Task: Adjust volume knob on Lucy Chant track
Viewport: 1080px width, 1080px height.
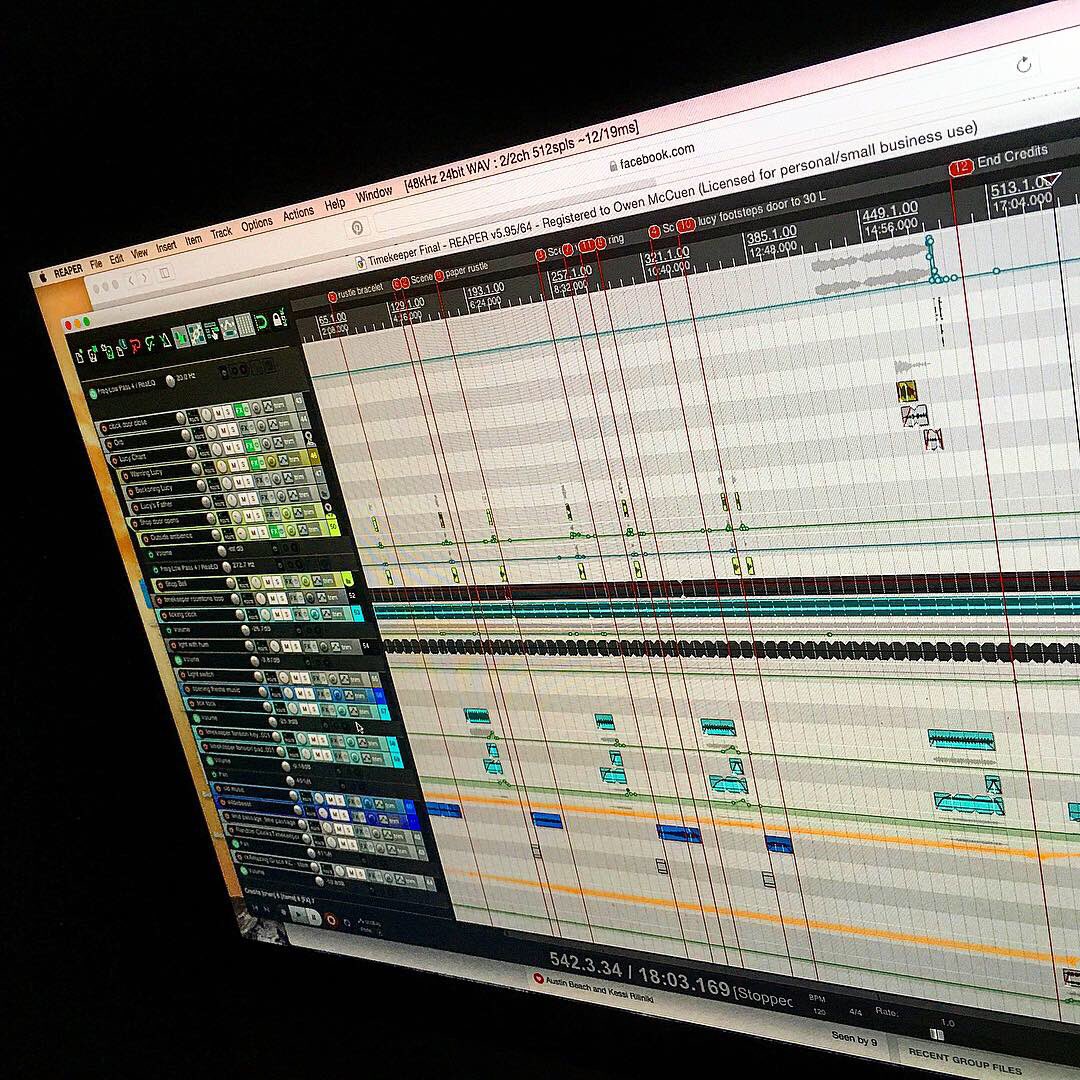Action: 191,452
